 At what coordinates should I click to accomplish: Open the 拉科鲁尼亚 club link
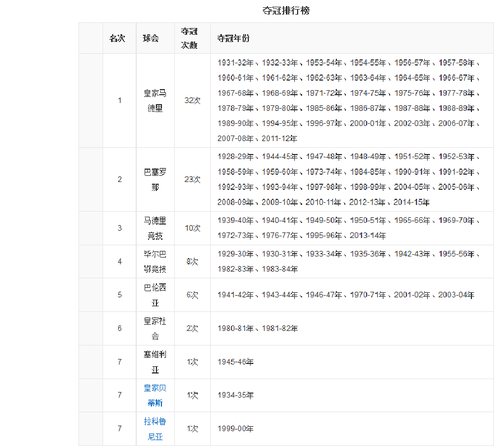click(x=155, y=429)
